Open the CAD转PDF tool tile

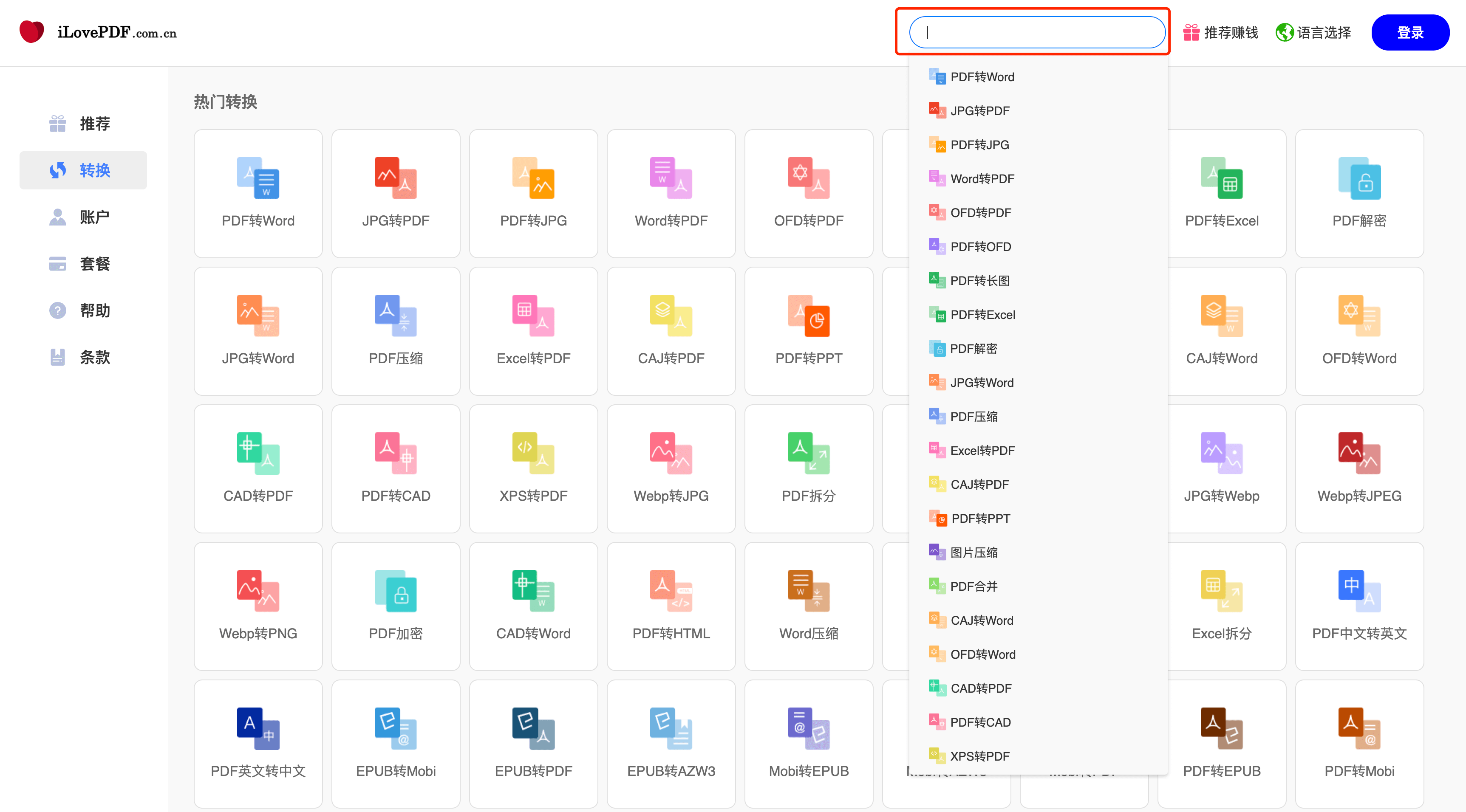258,468
